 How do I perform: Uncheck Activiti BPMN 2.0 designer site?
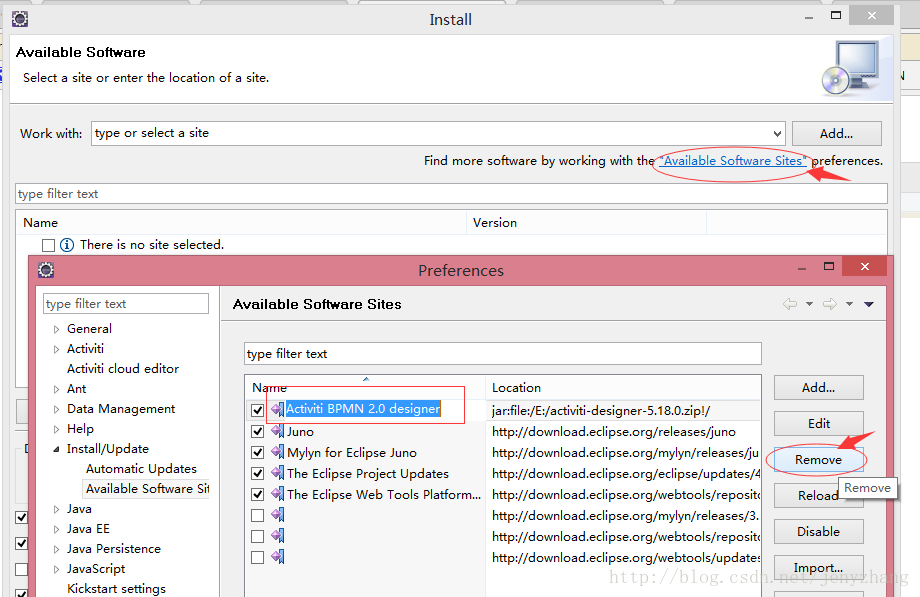pyautogui.click(x=257, y=410)
